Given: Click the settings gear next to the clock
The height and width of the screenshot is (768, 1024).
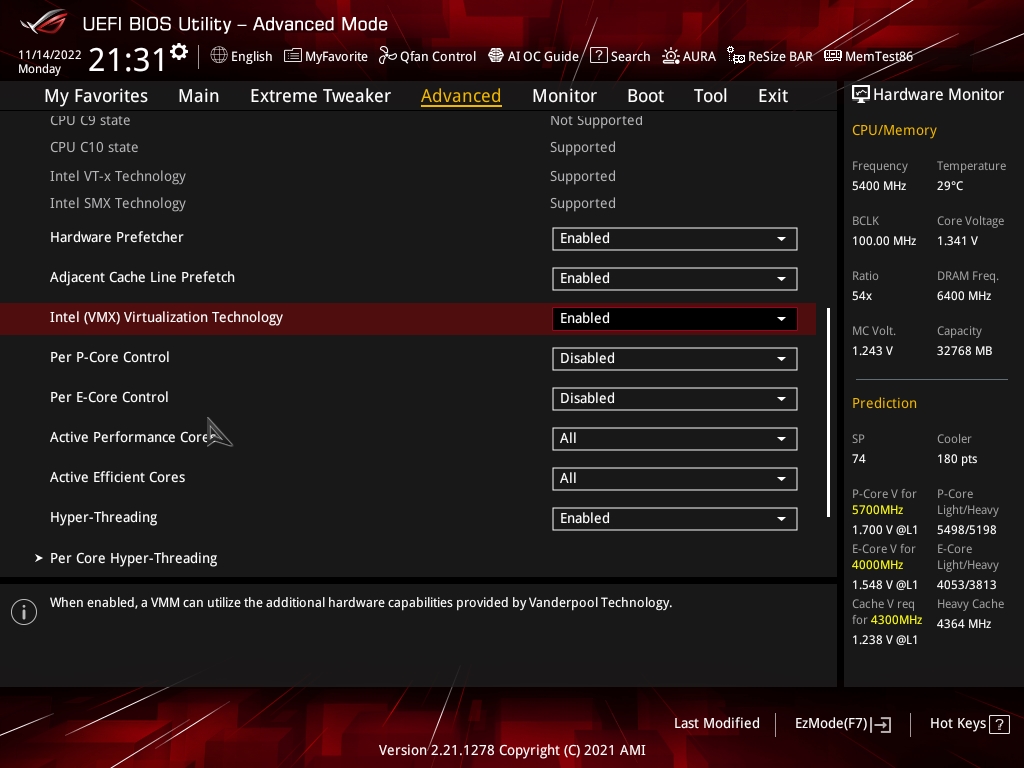Looking at the screenshot, I should pyautogui.click(x=179, y=52).
